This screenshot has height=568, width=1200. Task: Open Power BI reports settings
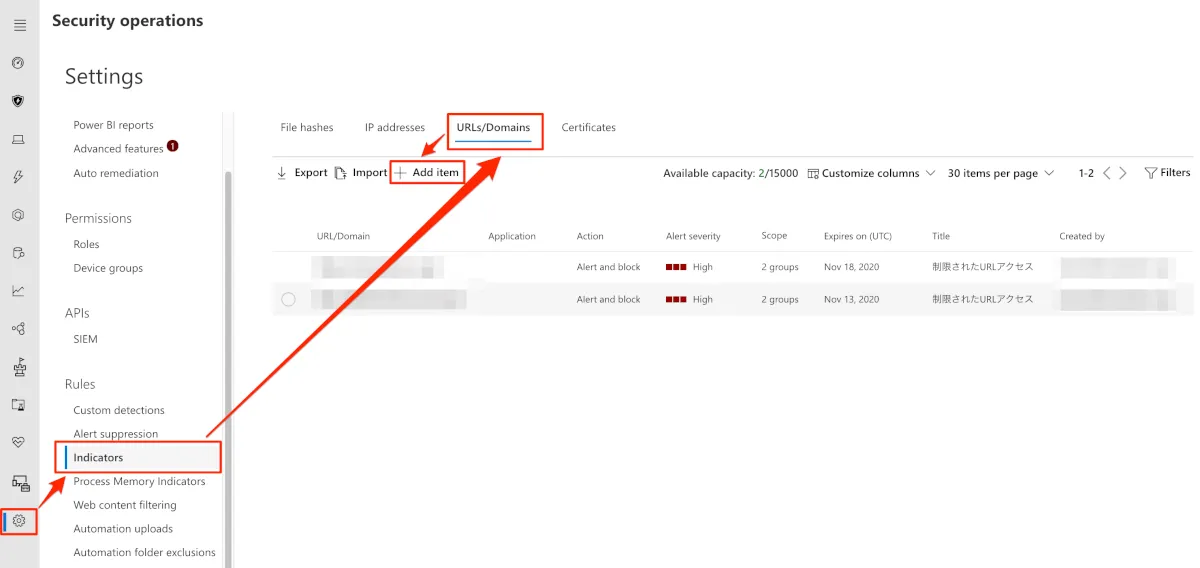point(113,125)
